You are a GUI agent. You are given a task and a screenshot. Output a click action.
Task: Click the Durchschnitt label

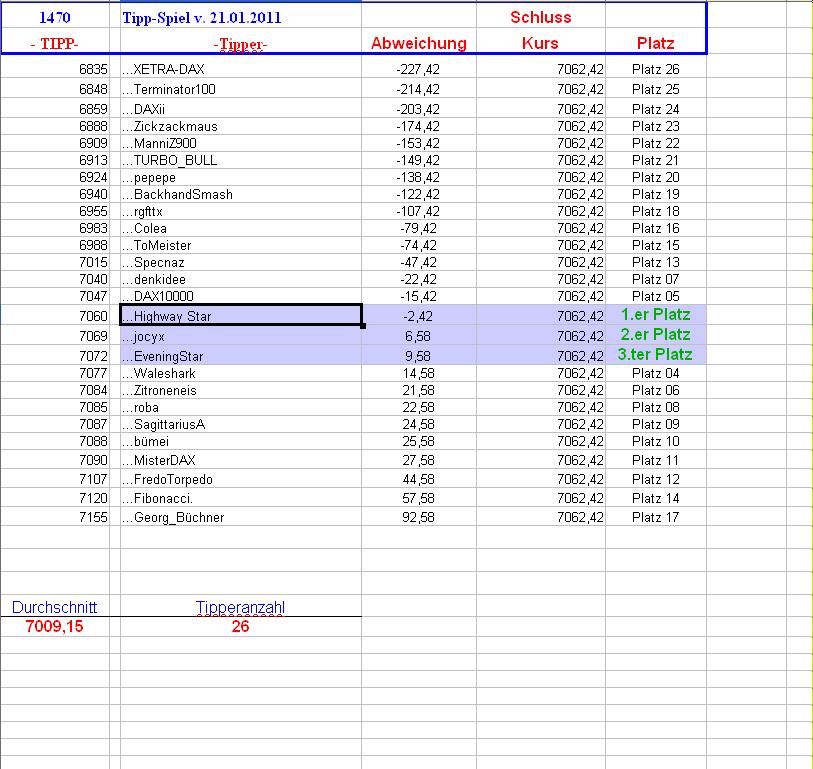(54, 607)
